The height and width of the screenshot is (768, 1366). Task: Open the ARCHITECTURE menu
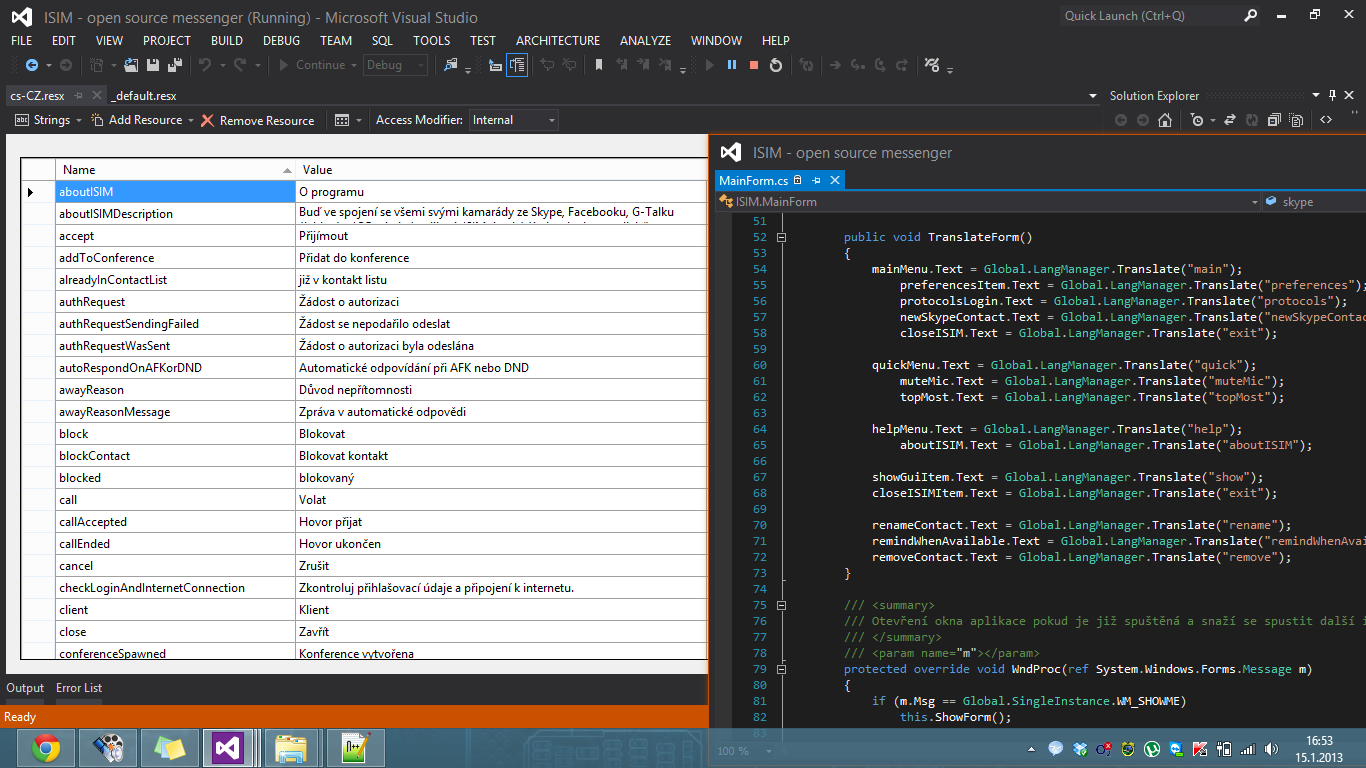click(x=558, y=41)
